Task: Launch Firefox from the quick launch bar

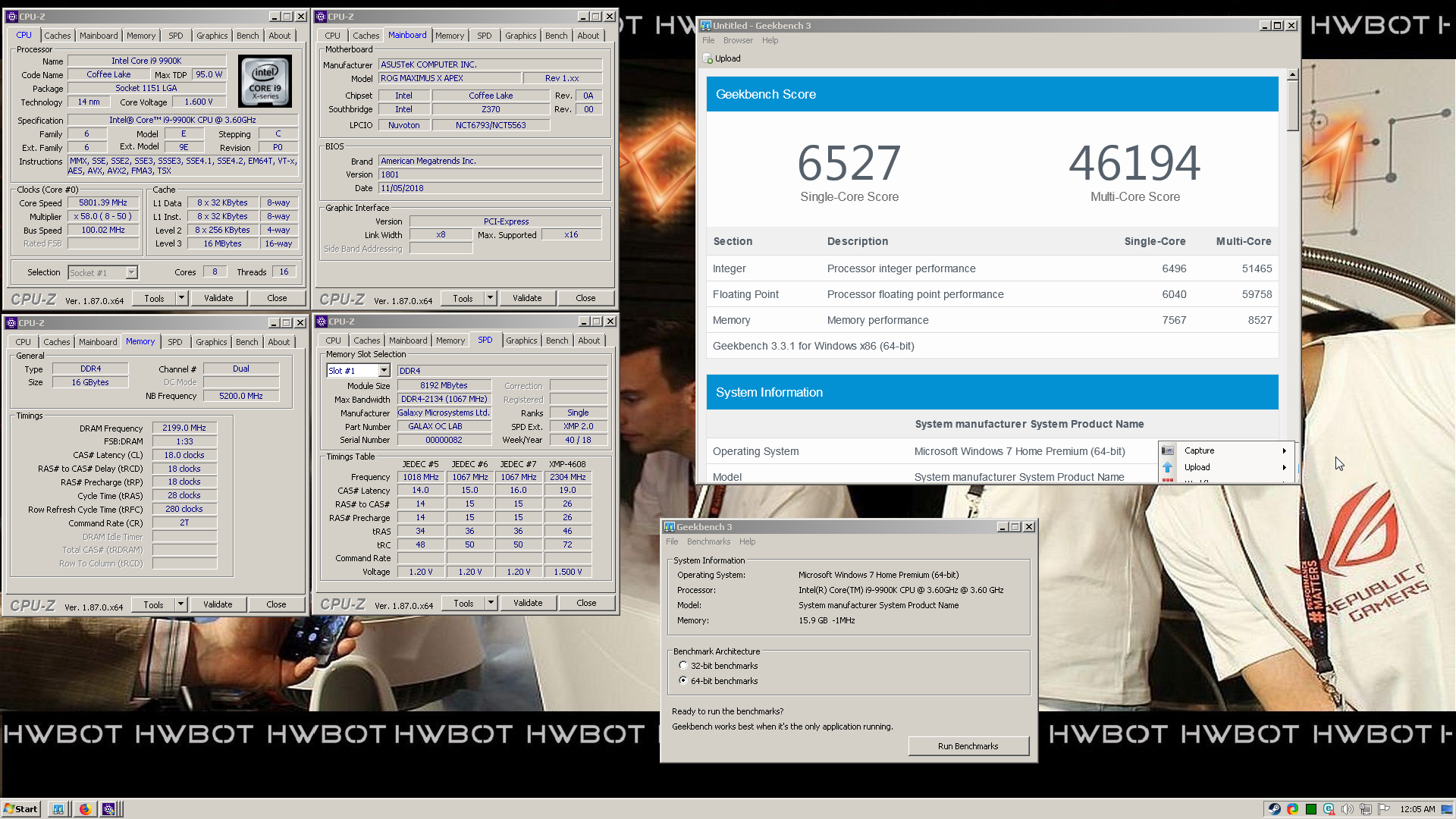Action: (x=85, y=809)
